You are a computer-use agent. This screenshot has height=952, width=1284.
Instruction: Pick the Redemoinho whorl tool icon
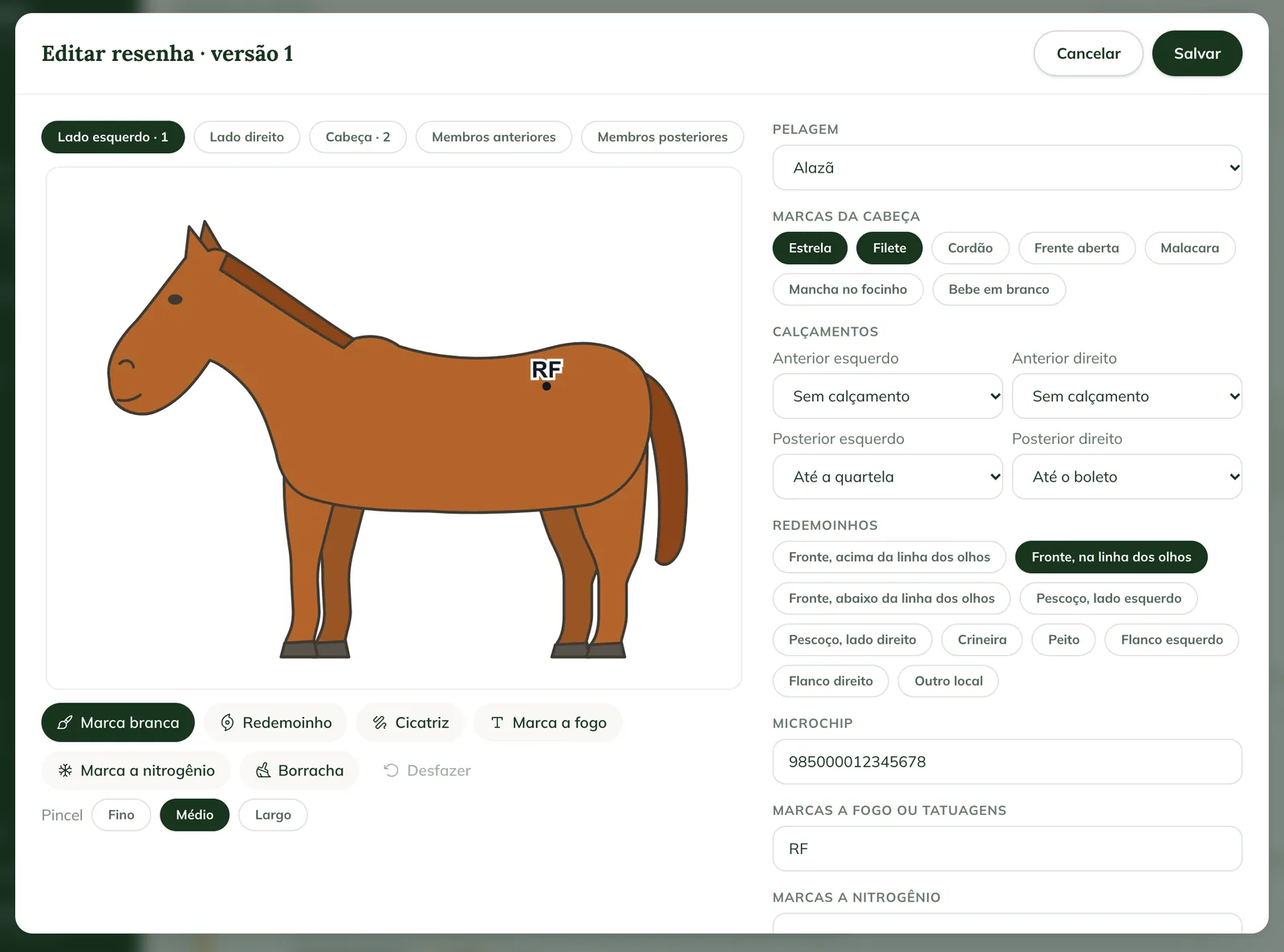click(x=227, y=722)
